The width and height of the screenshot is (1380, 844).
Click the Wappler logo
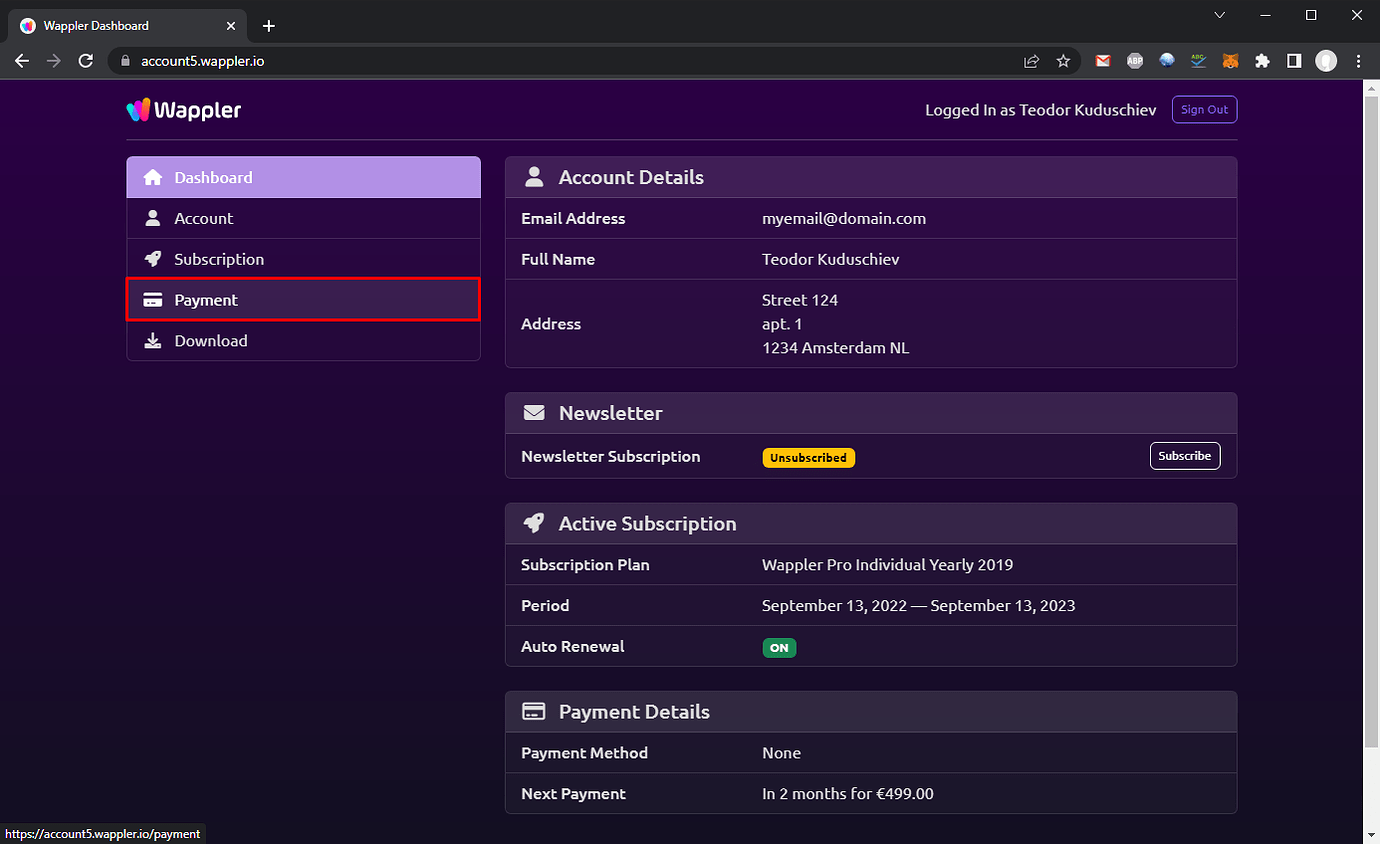point(183,110)
